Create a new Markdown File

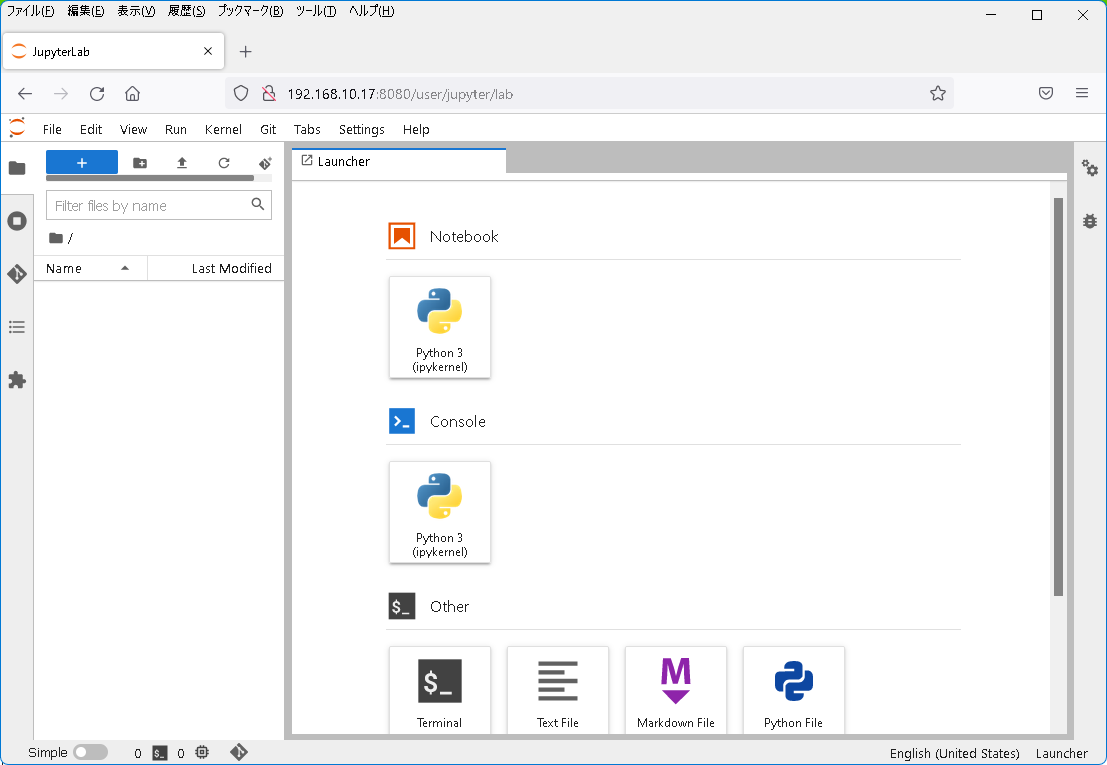tap(676, 689)
